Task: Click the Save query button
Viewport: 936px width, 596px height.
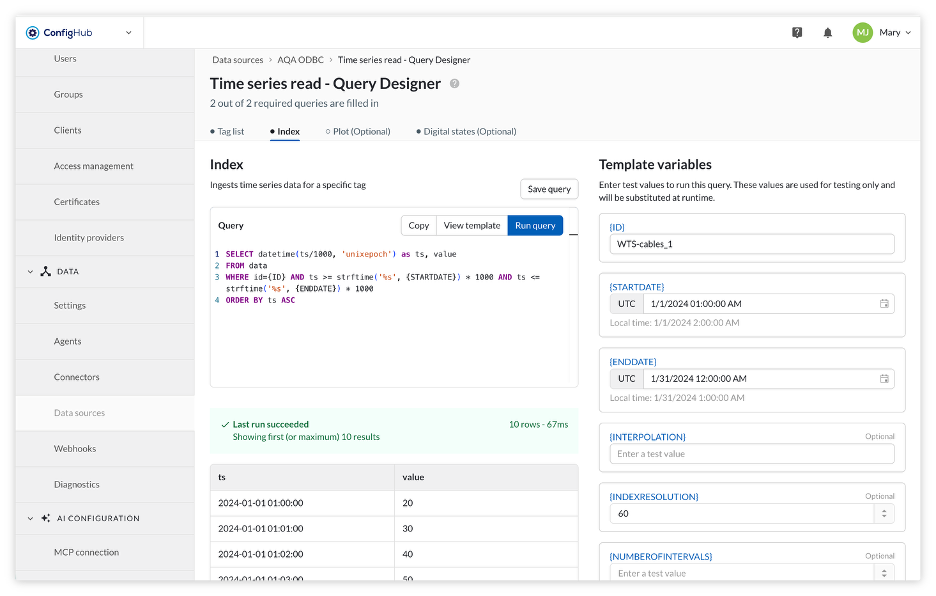Action: coord(549,189)
